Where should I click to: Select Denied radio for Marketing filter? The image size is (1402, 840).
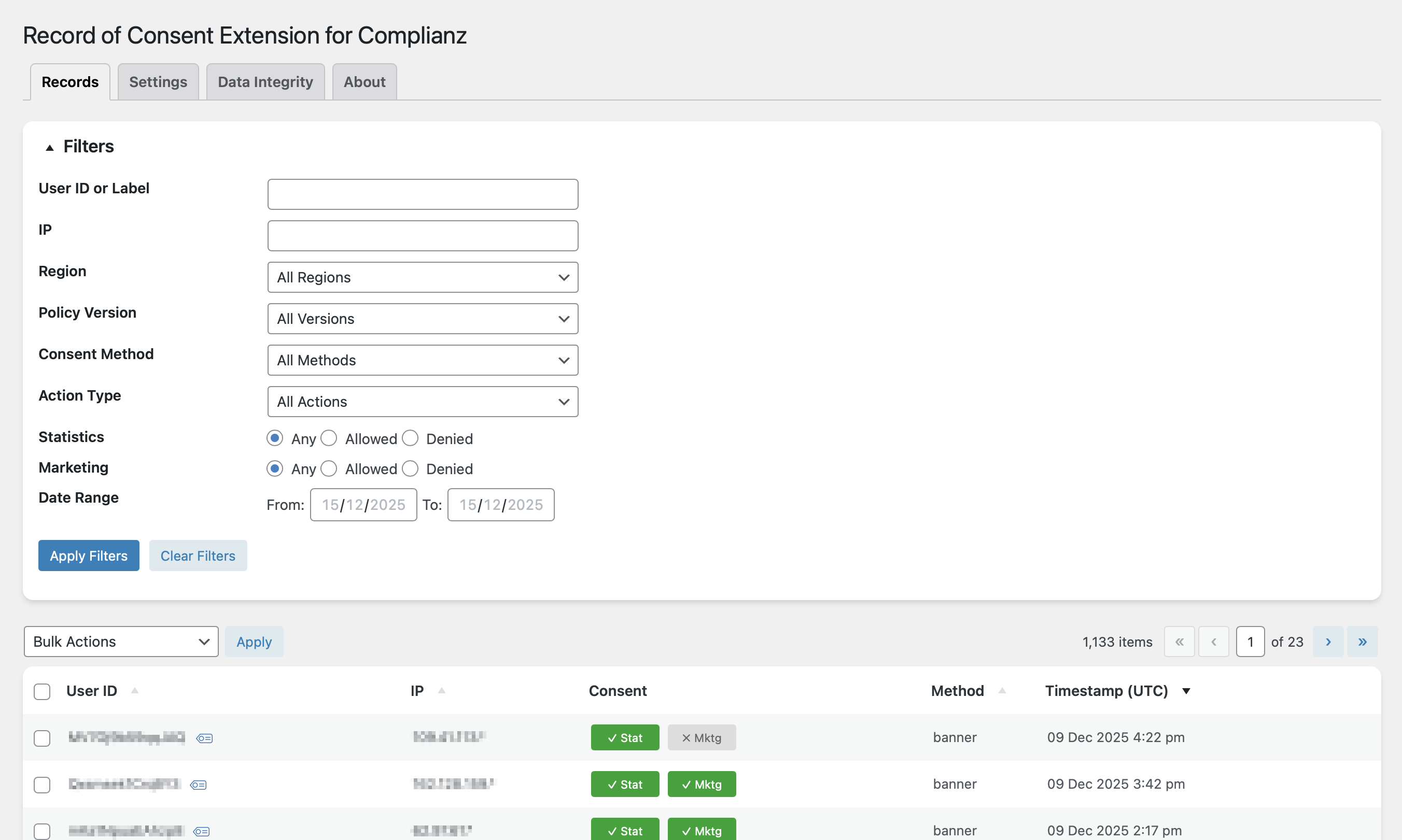[x=410, y=468]
